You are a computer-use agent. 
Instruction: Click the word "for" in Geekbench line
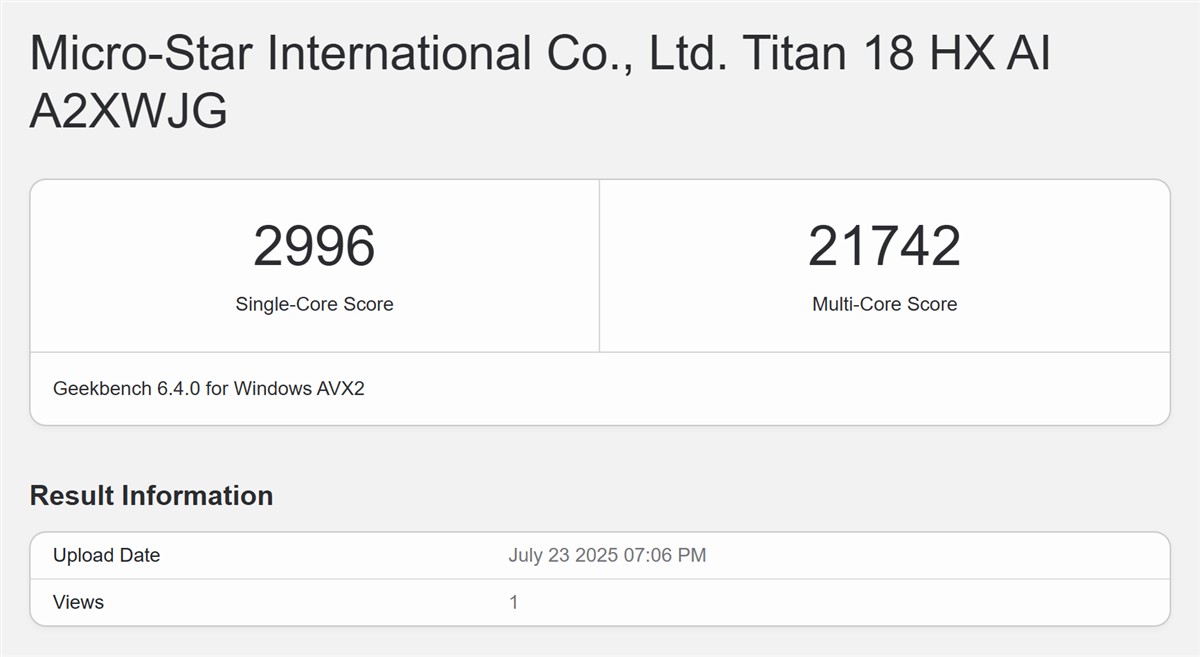coord(217,388)
